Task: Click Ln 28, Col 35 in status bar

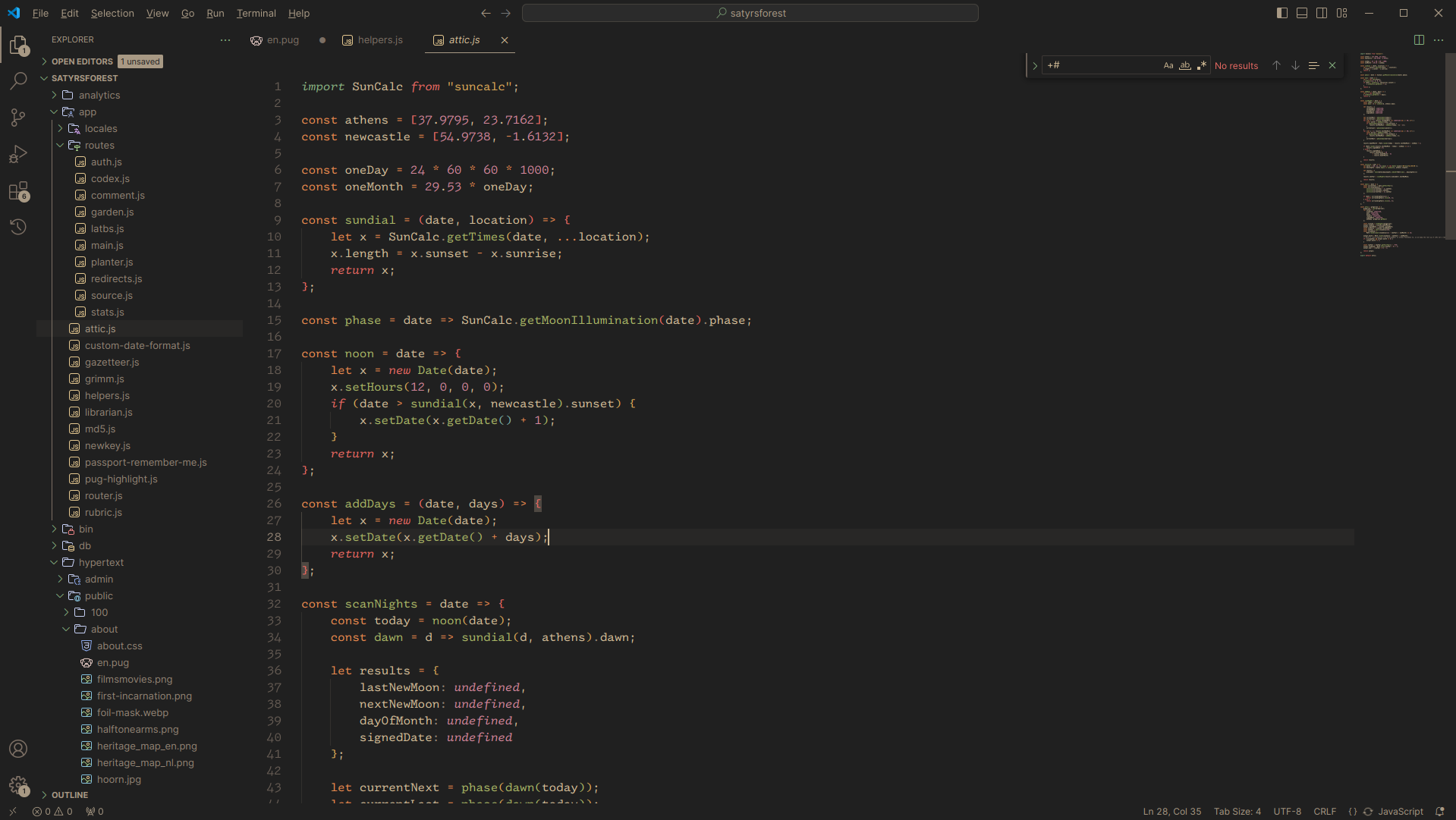Action: 1171,811
